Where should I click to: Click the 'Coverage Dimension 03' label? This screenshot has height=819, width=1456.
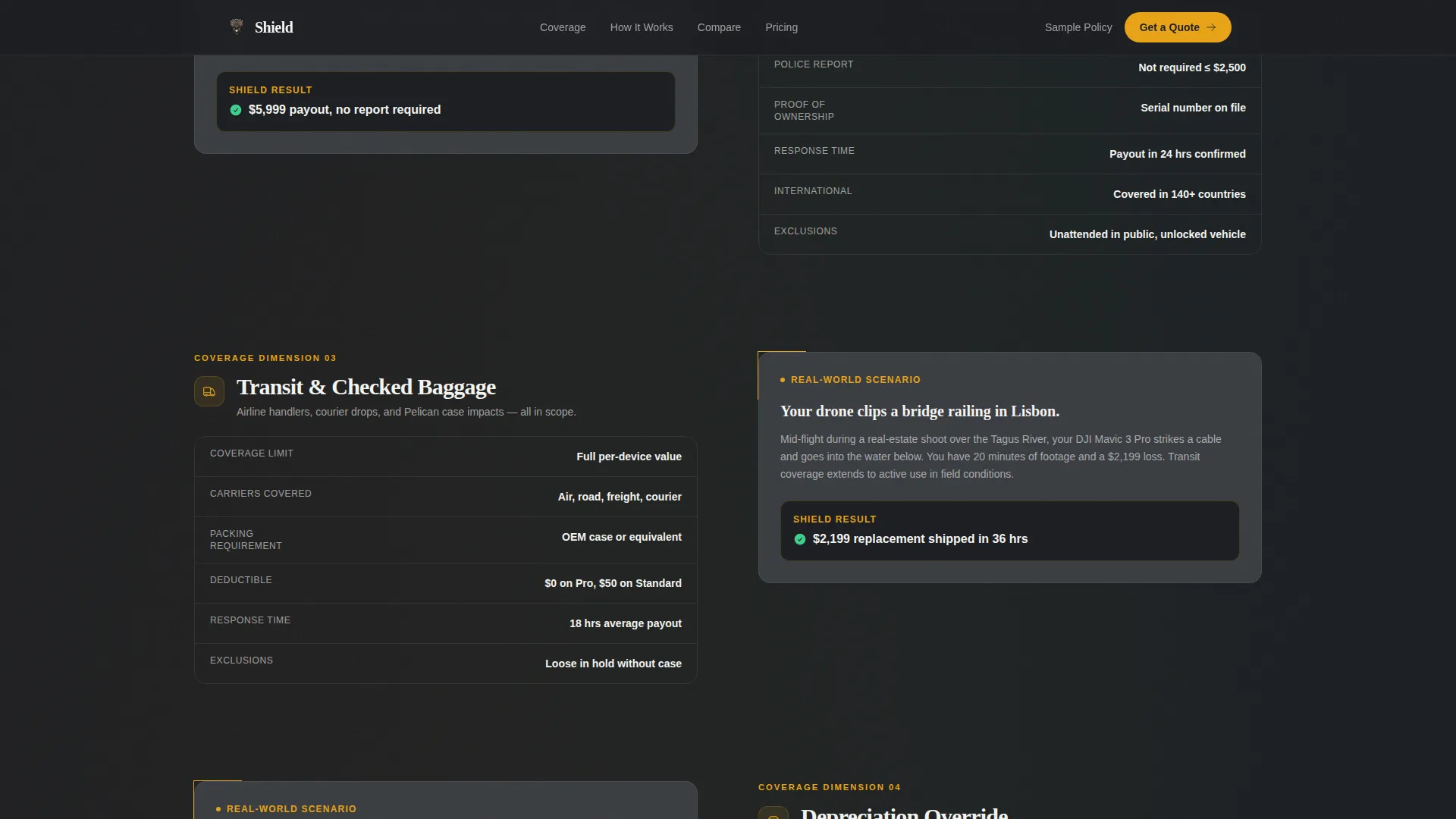point(265,358)
